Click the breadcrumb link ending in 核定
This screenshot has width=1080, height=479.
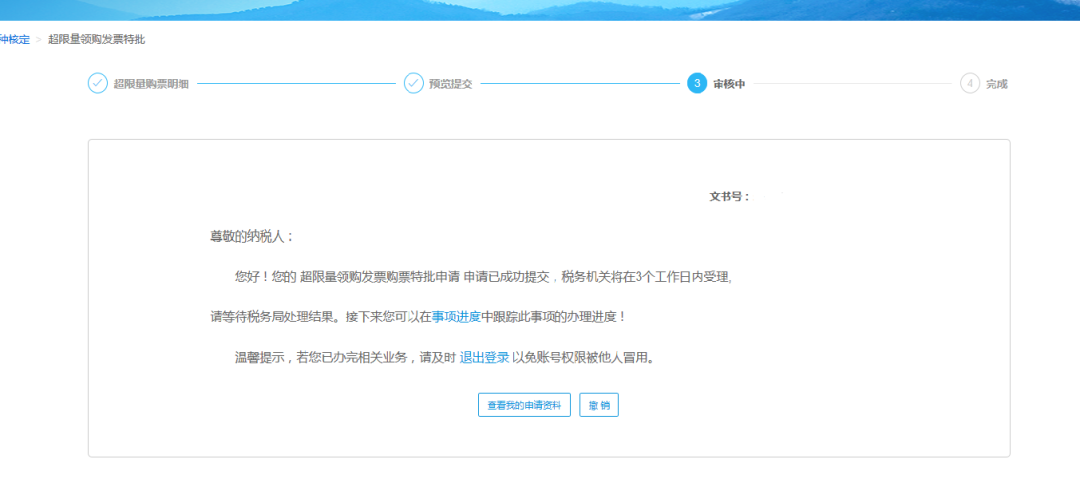coord(14,39)
